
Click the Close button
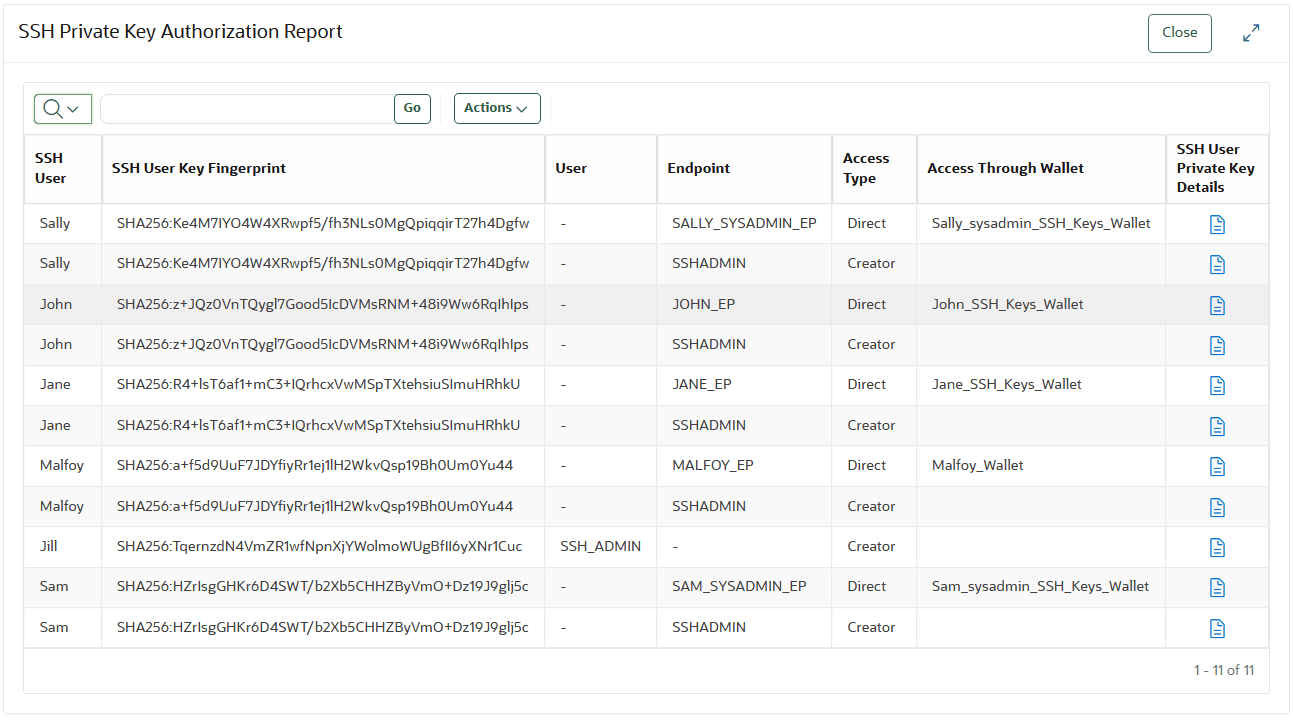[1179, 33]
